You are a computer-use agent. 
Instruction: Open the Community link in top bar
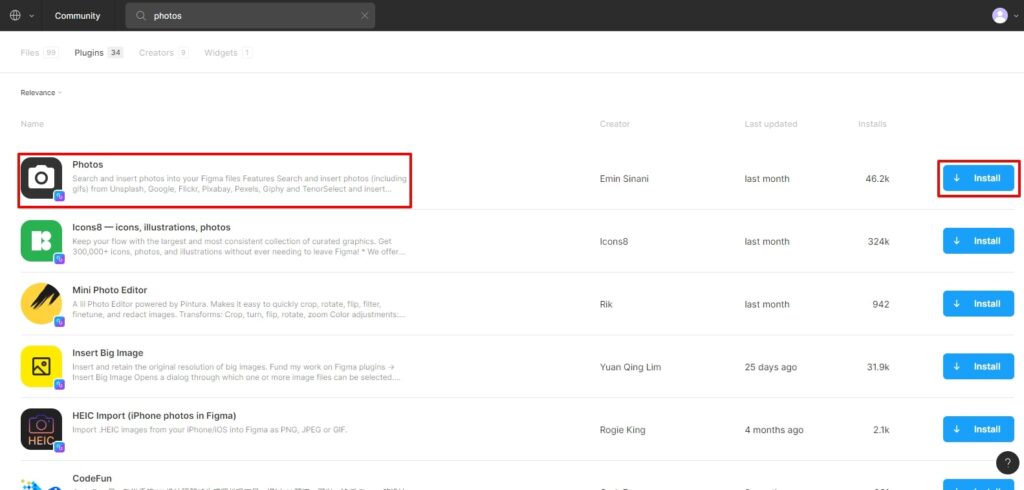(x=77, y=16)
